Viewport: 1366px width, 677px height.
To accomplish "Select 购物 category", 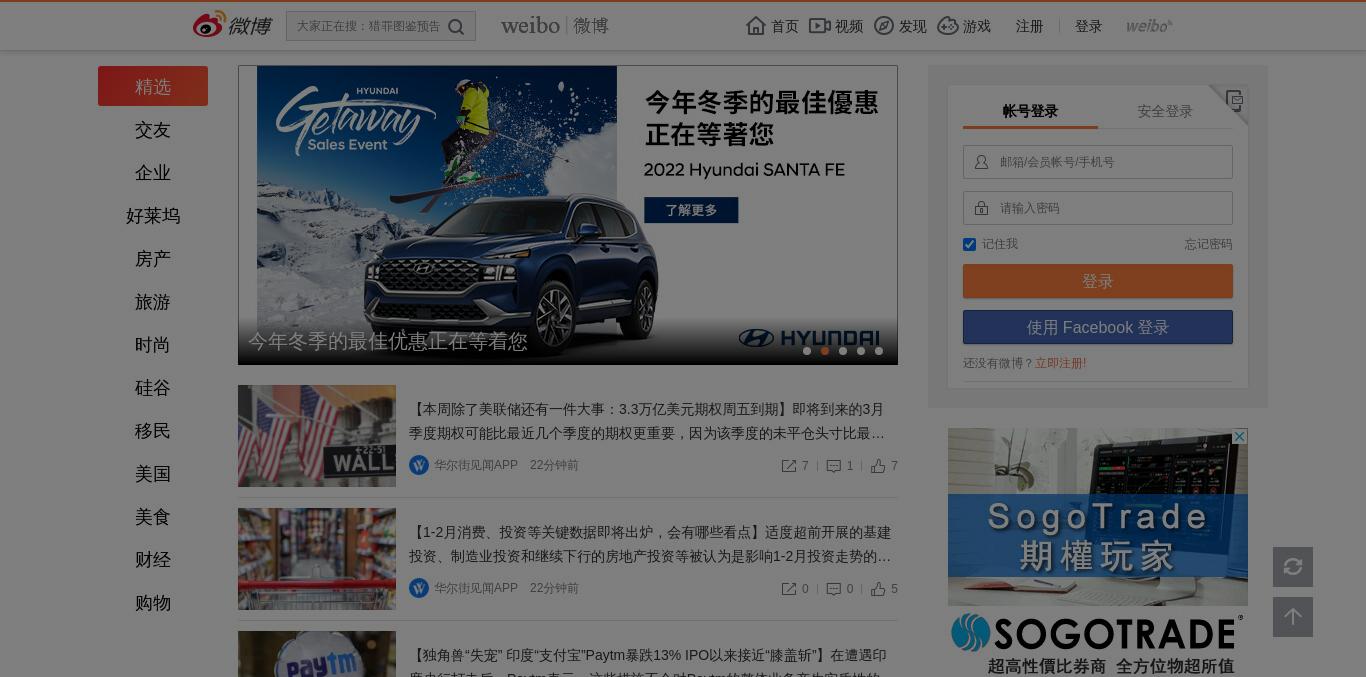I will 153,603.
